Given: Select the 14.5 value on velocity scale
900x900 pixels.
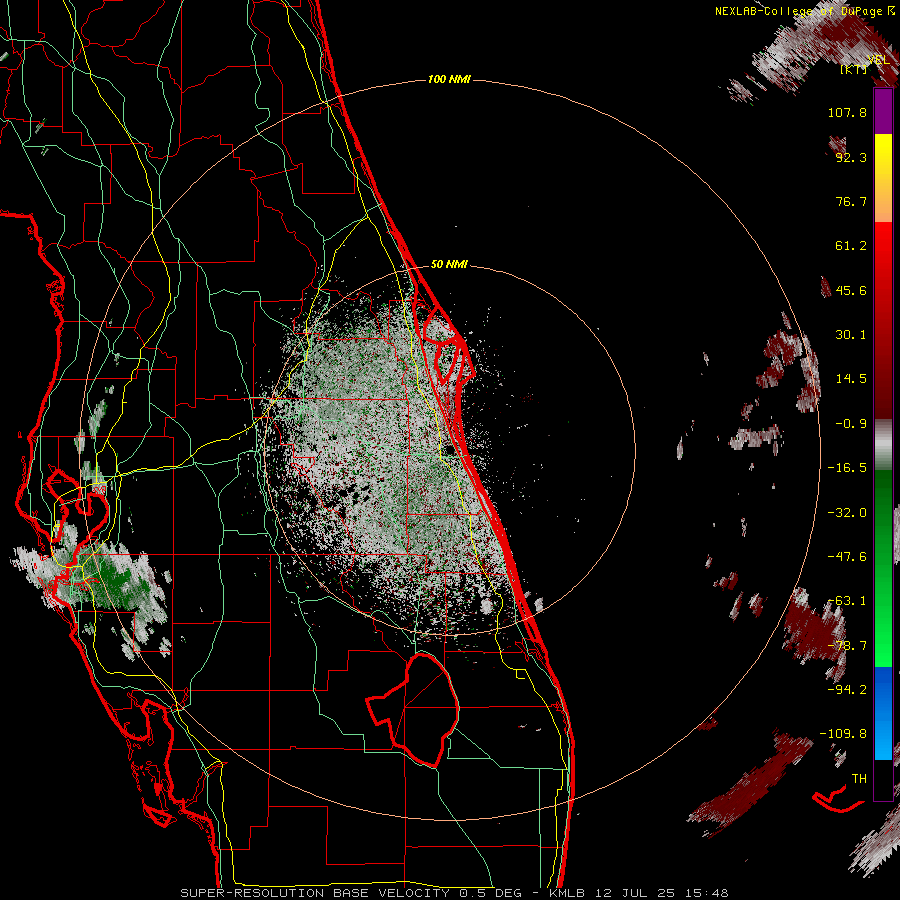Looking at the screenshot, I should coord(851,379).
